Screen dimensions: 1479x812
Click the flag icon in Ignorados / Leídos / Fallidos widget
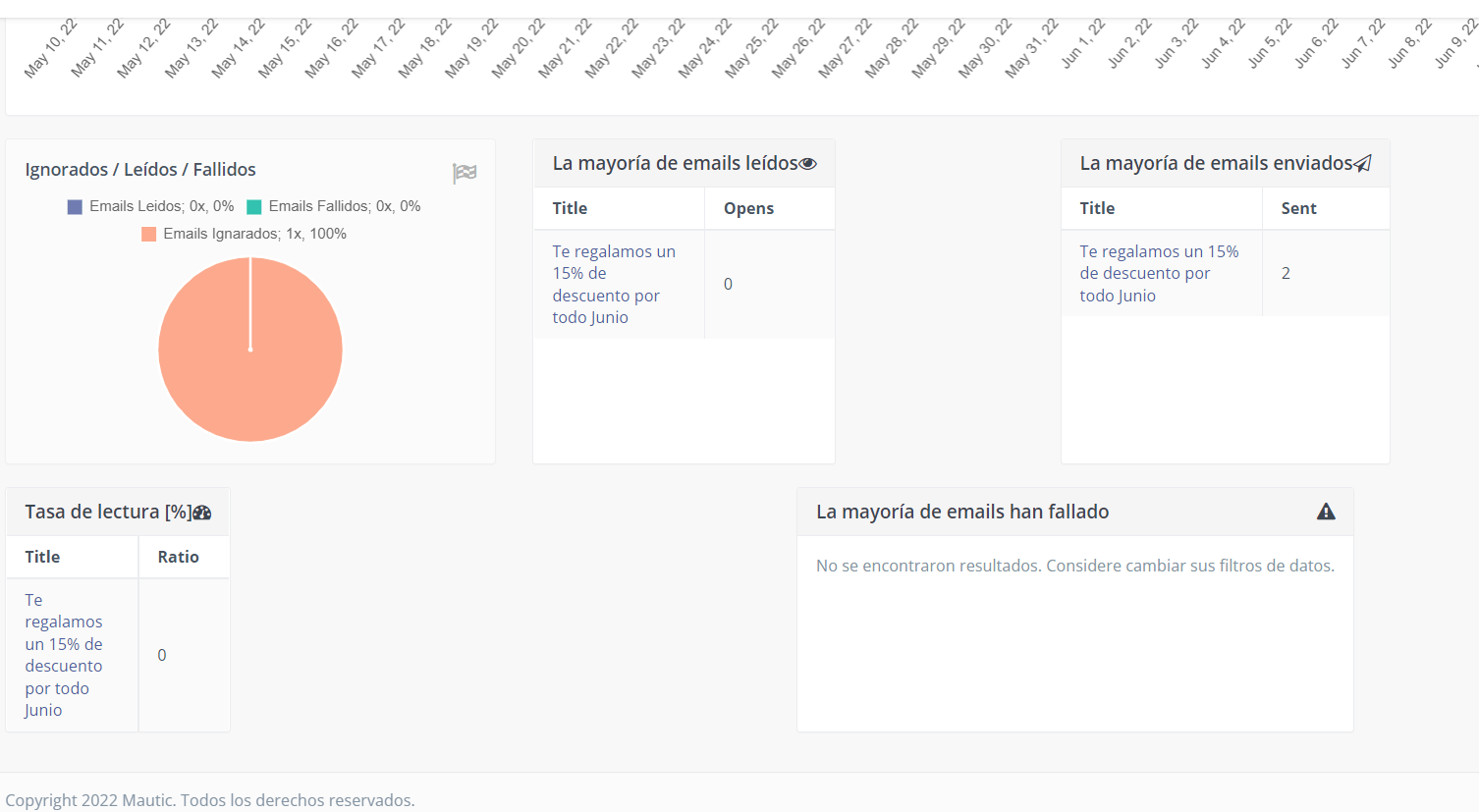point(465,173)
